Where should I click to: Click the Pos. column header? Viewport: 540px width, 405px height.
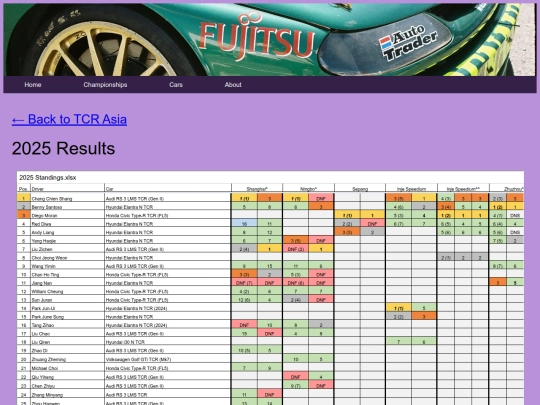click(x=23, y=189)
